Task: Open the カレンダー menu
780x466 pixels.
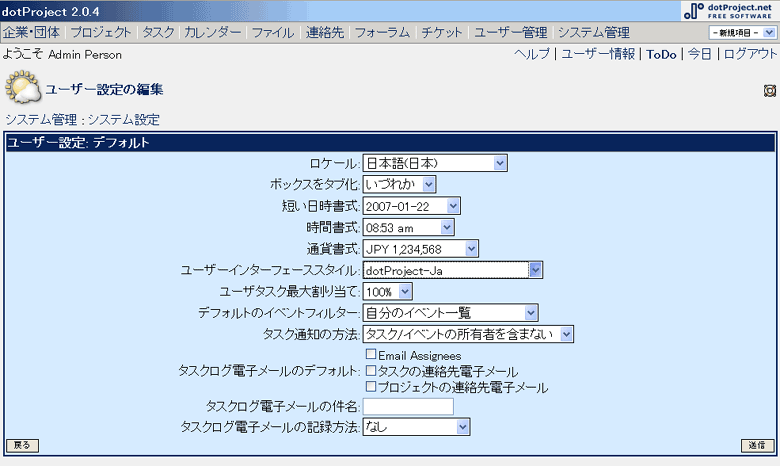Action: coord(212,32)
